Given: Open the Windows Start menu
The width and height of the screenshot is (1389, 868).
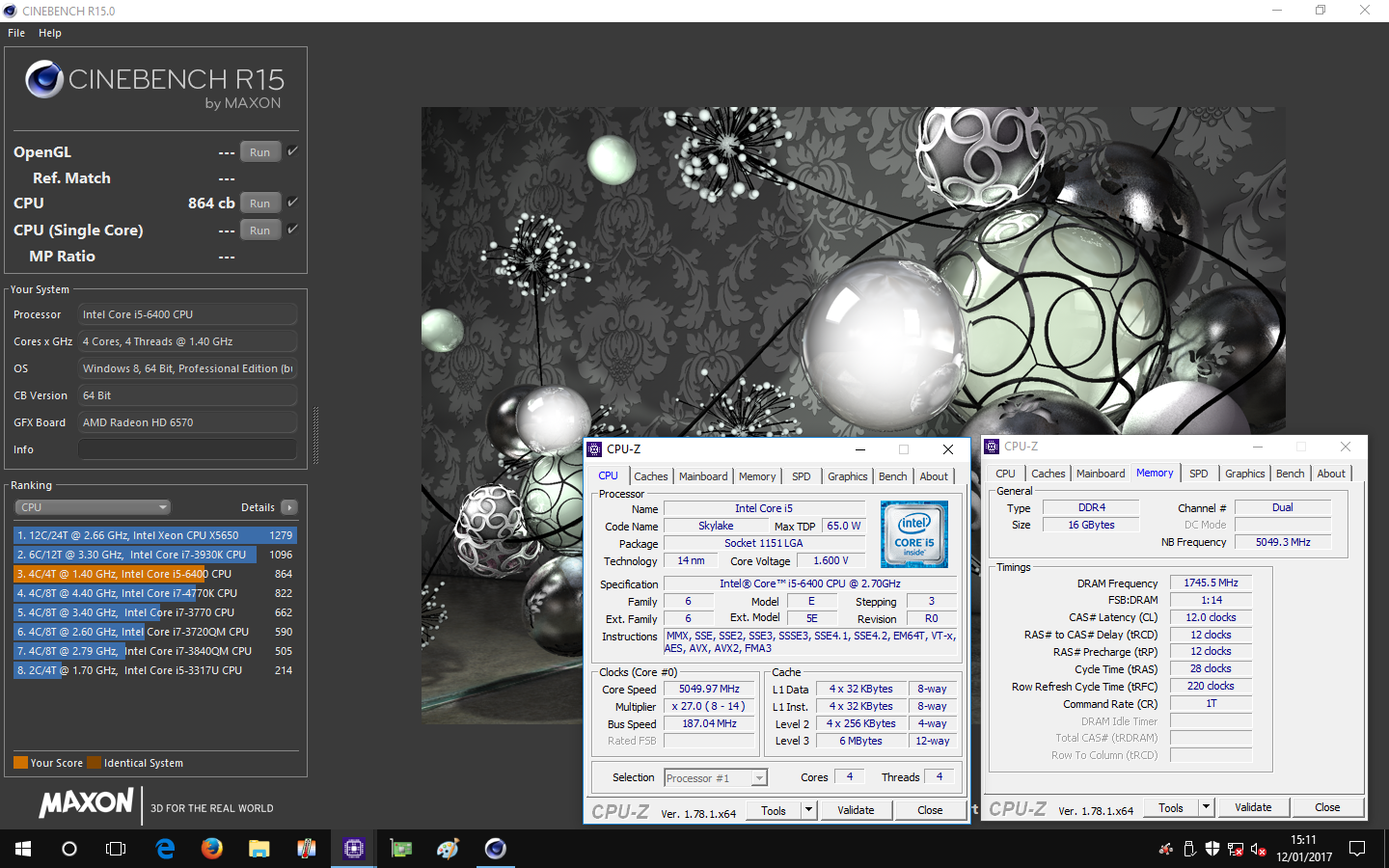Looking at the screenshot, I should 23,849.
